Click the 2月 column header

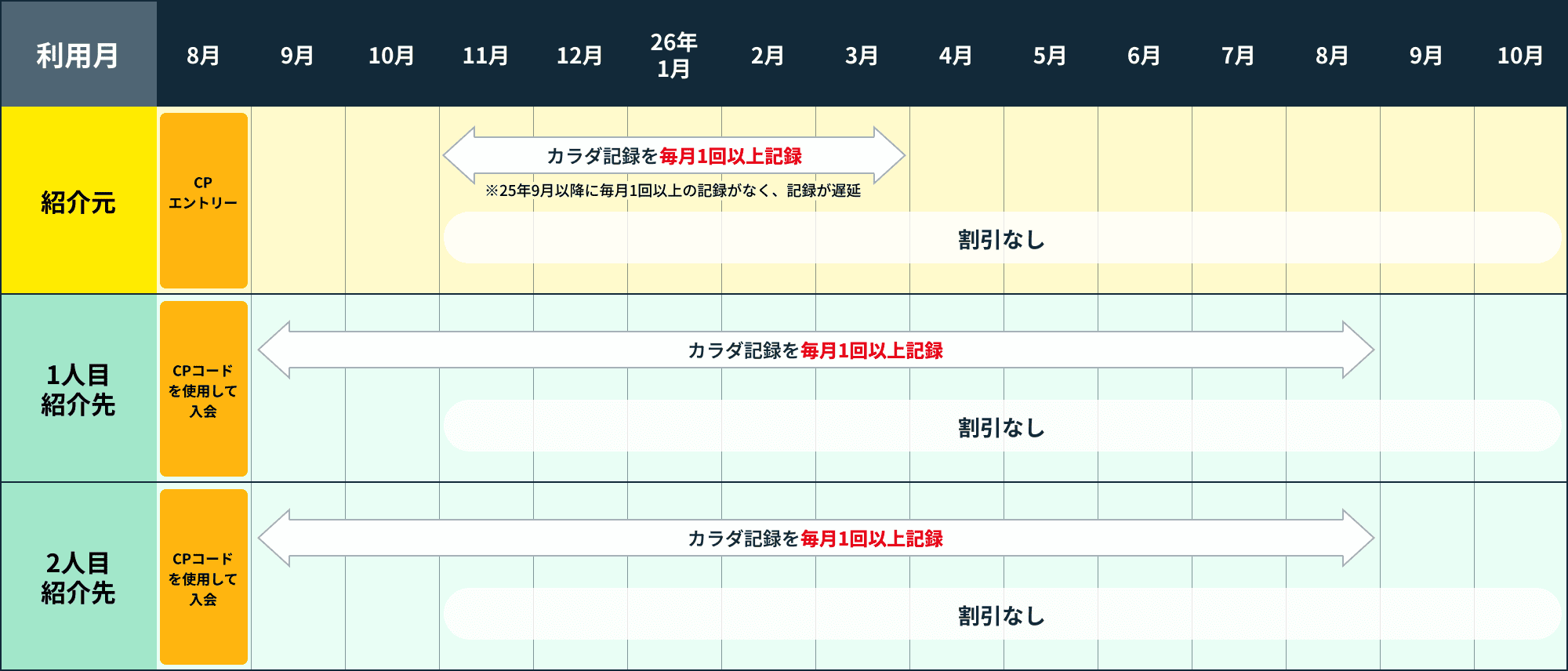click(768, 56)
